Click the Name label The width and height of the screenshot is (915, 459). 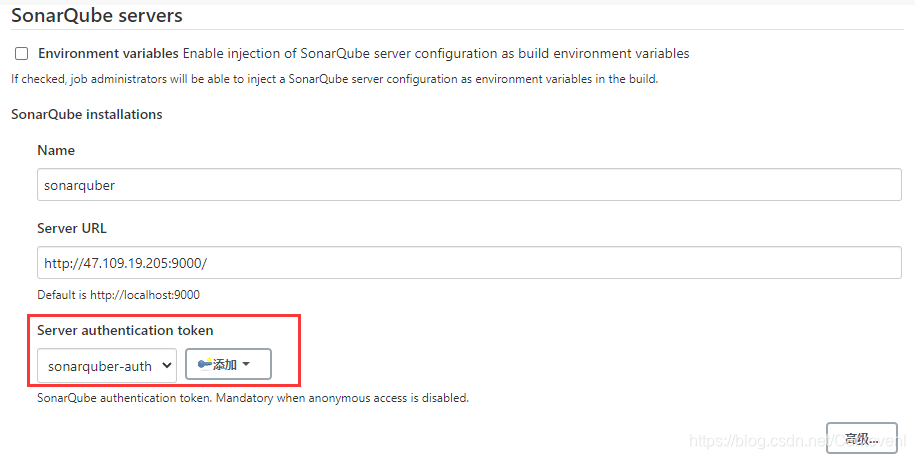point(56,150)
